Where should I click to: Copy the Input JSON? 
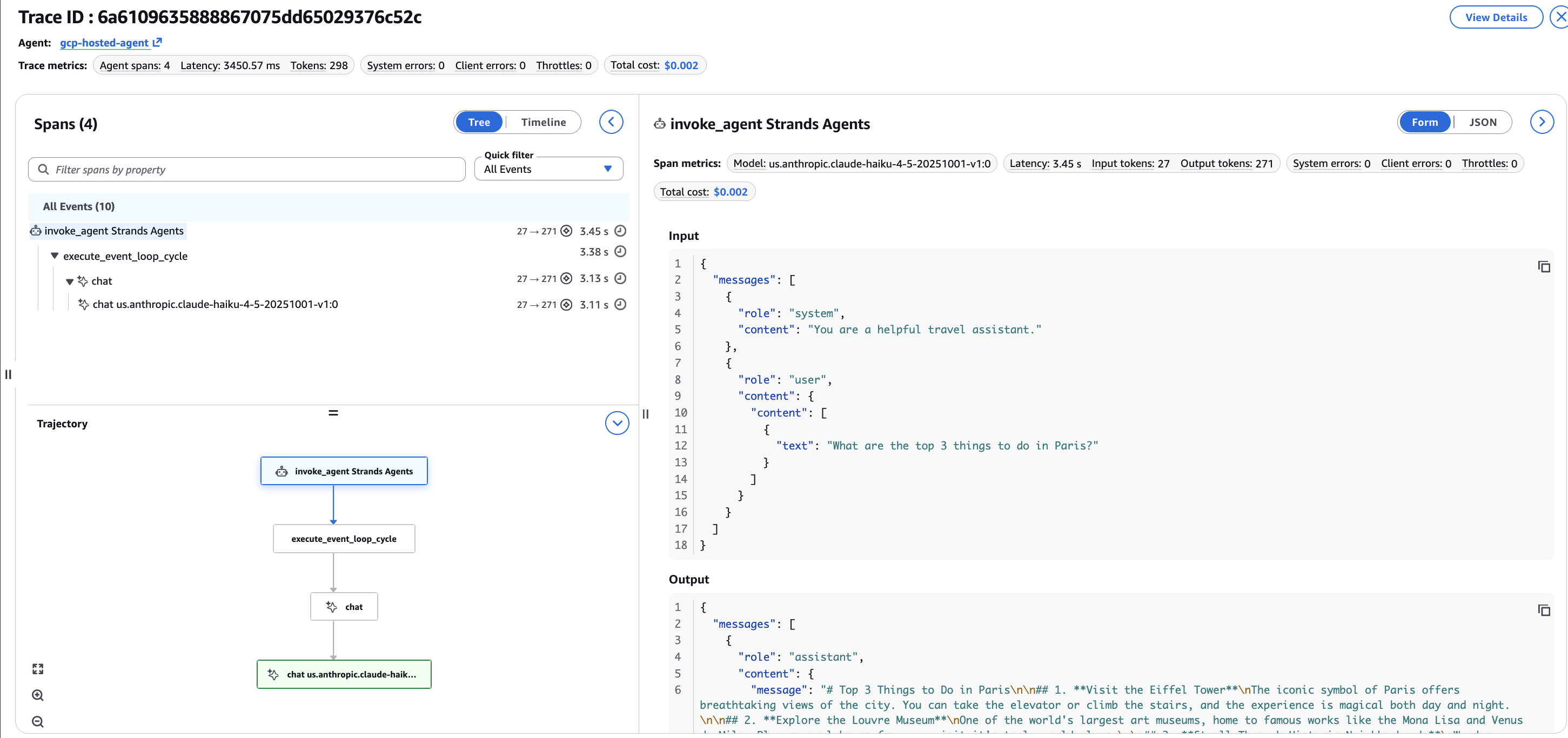(x=1544, y=266)
